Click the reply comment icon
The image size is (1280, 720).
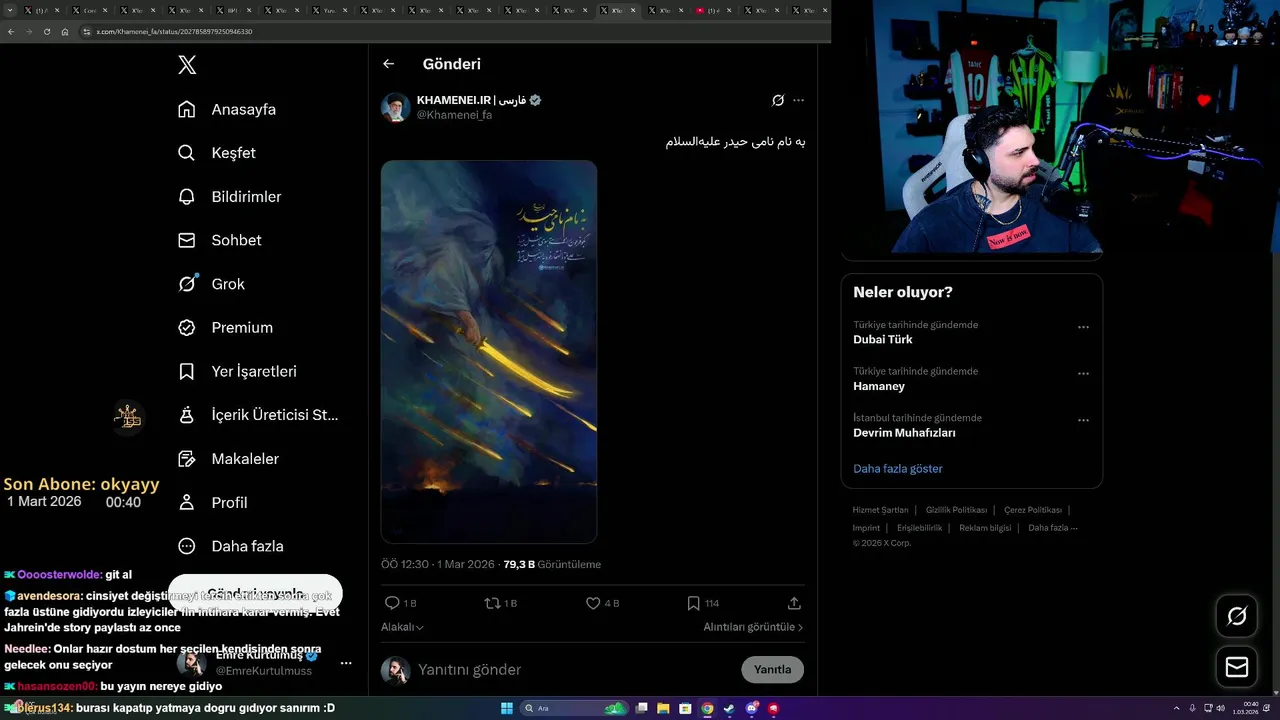tap(392, 603)
